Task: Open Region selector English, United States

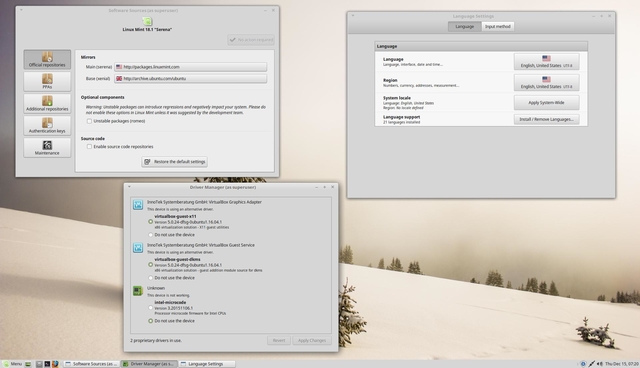Action: tap(546, 83)
